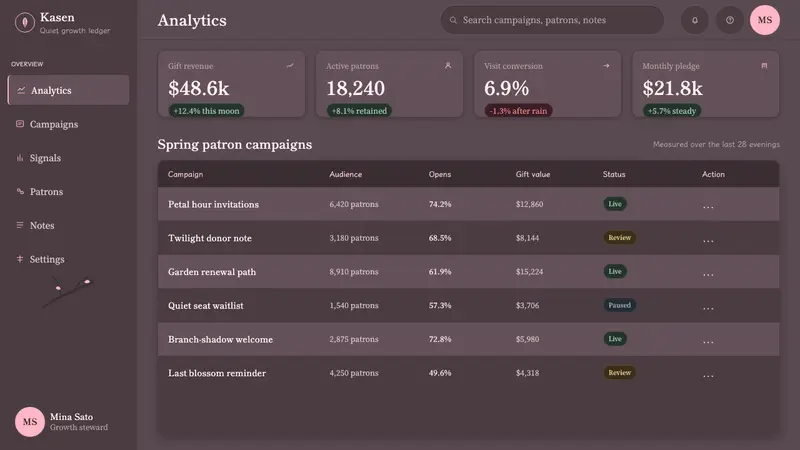Select the Last blossom reminder campaign name

tap(217, 373)
